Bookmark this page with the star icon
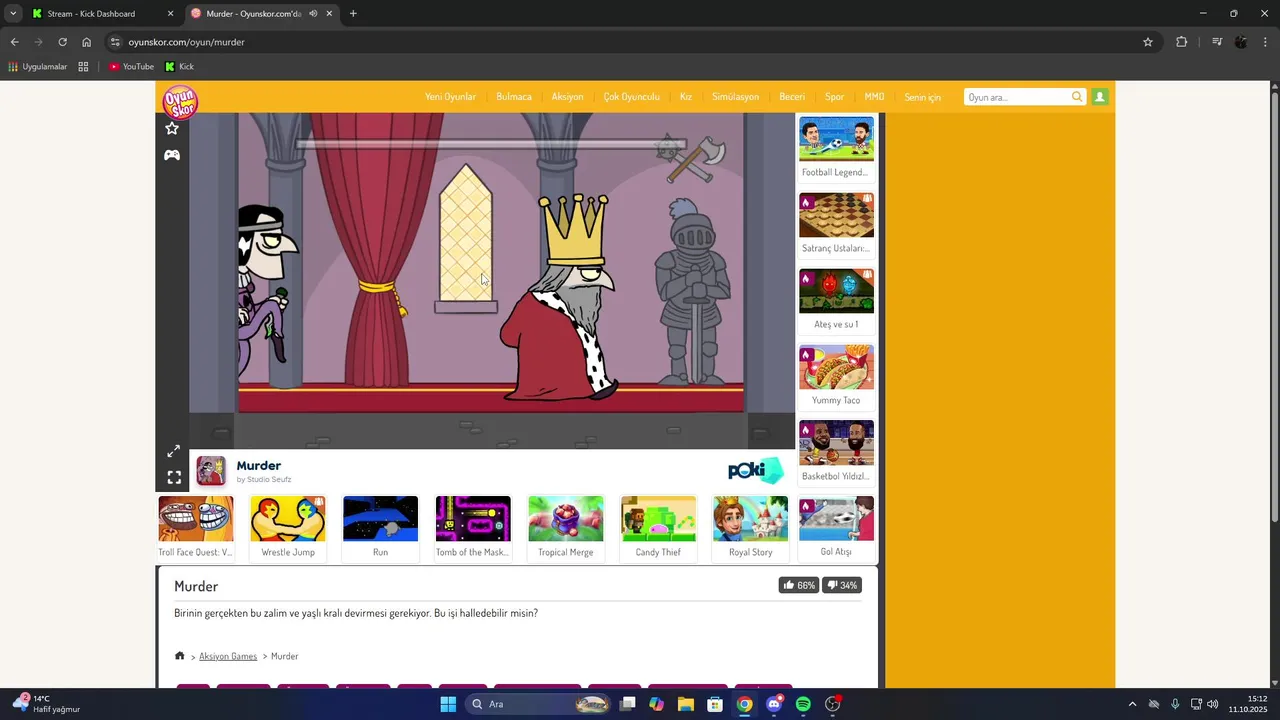 point(1148,42)
